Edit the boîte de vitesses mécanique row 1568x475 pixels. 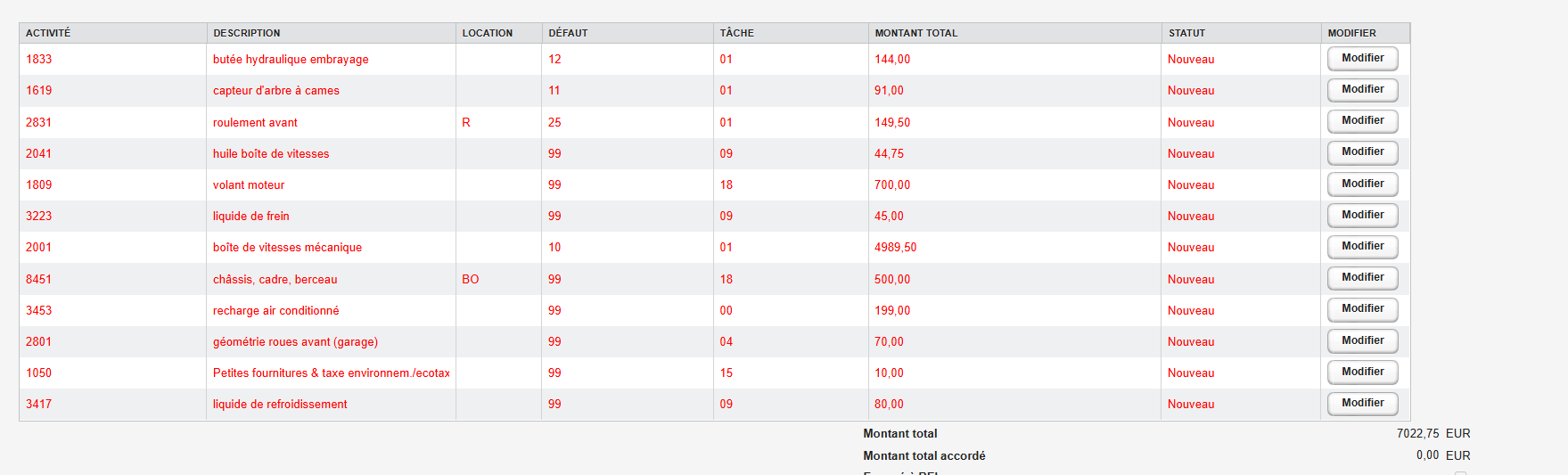(1362, 247)
